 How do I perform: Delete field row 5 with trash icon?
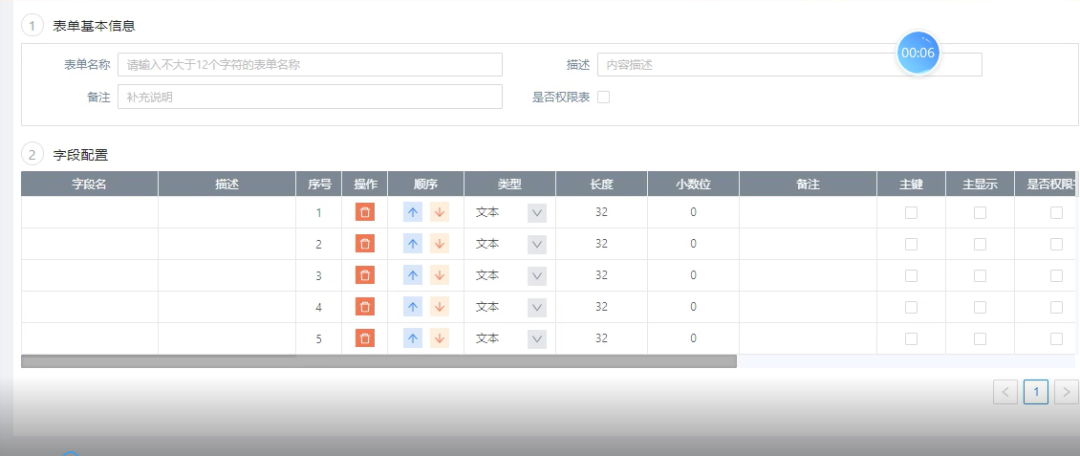pyautogui.click(x=365, y=338)
